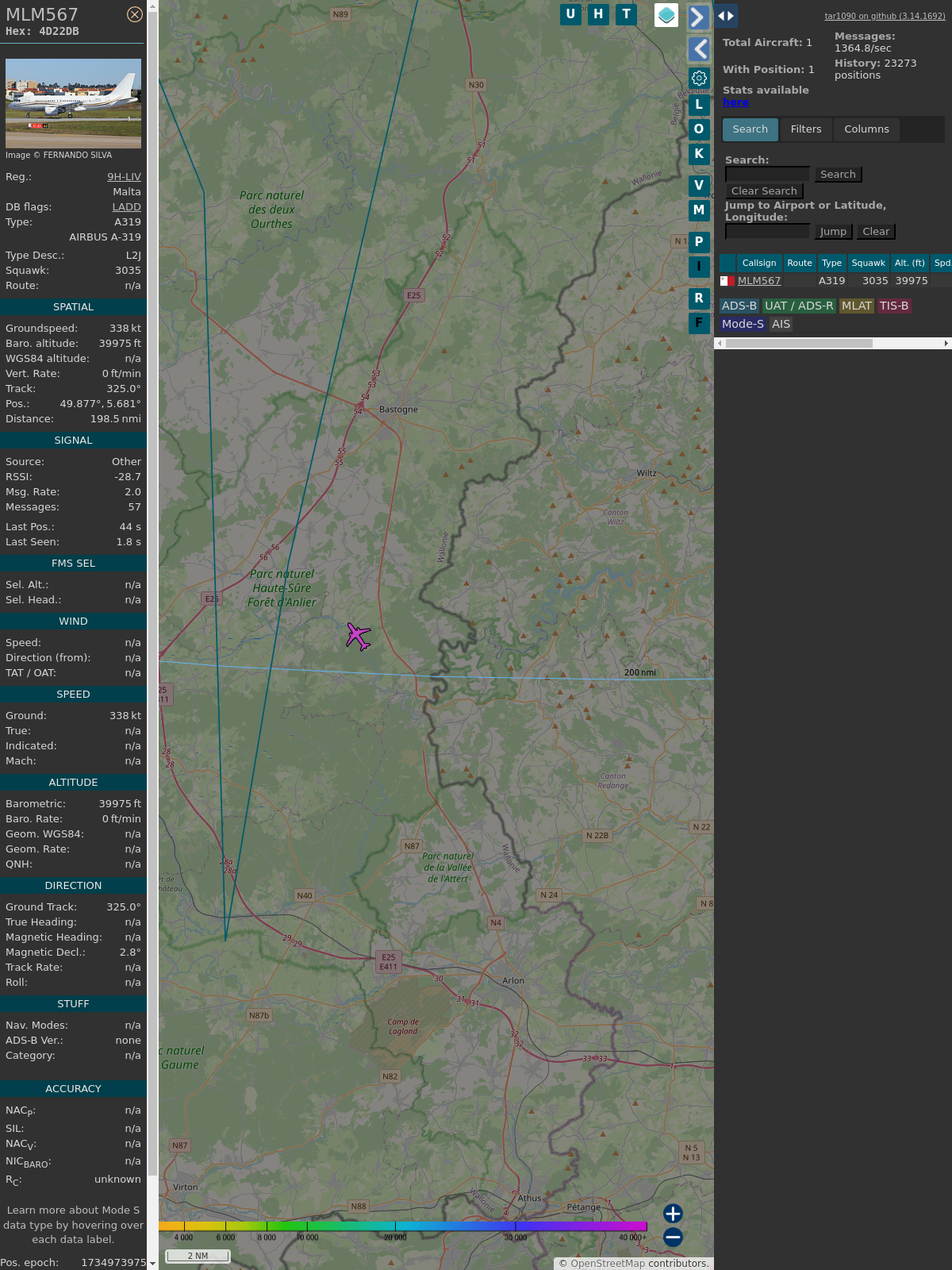Click the altitude color scale legend
This screenshot has width=952, height=1270.
(403, 1226)
